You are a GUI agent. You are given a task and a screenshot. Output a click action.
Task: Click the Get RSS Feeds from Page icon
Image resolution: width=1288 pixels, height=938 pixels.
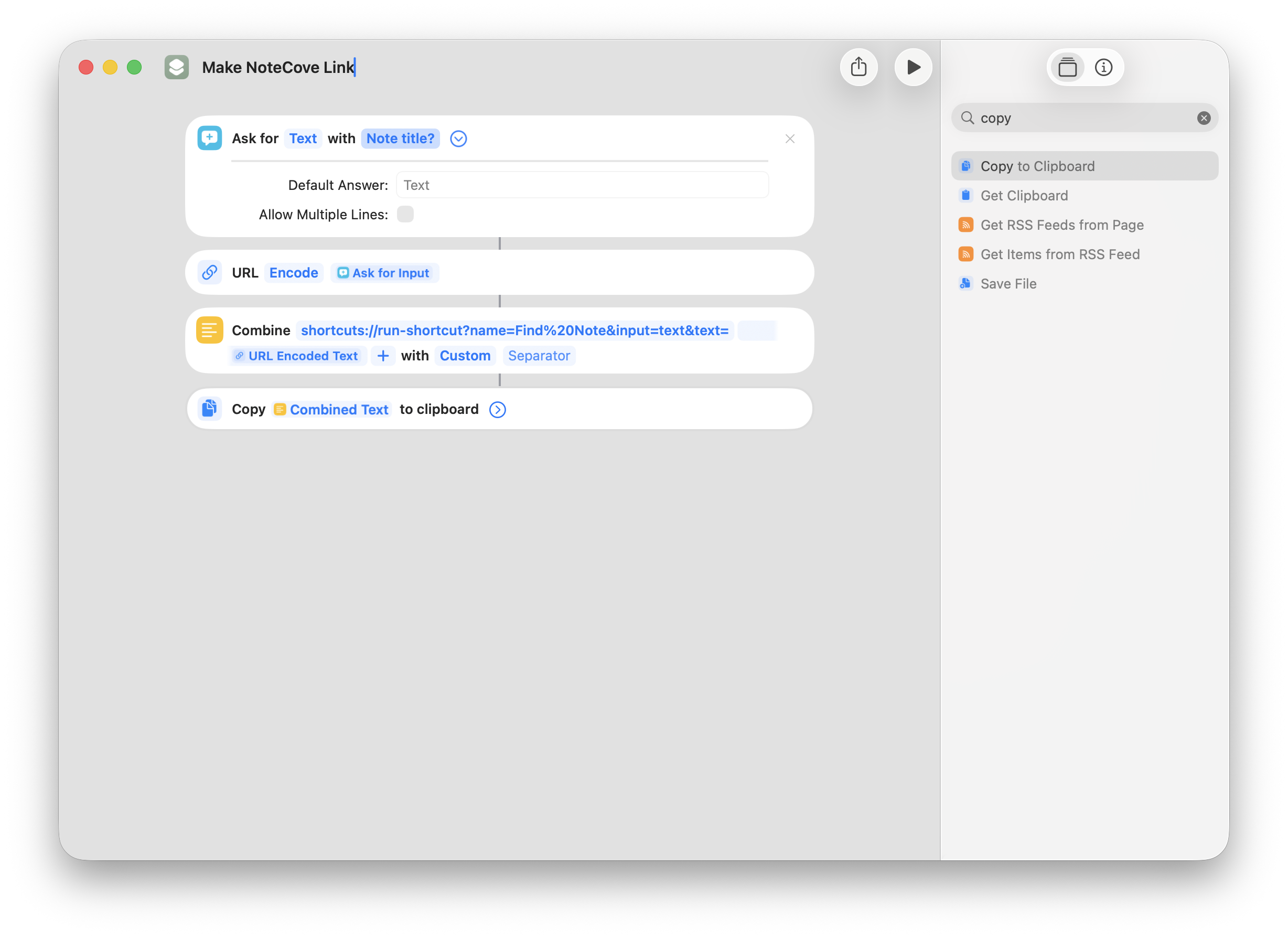pyautogui.click(x=965, y=225)
